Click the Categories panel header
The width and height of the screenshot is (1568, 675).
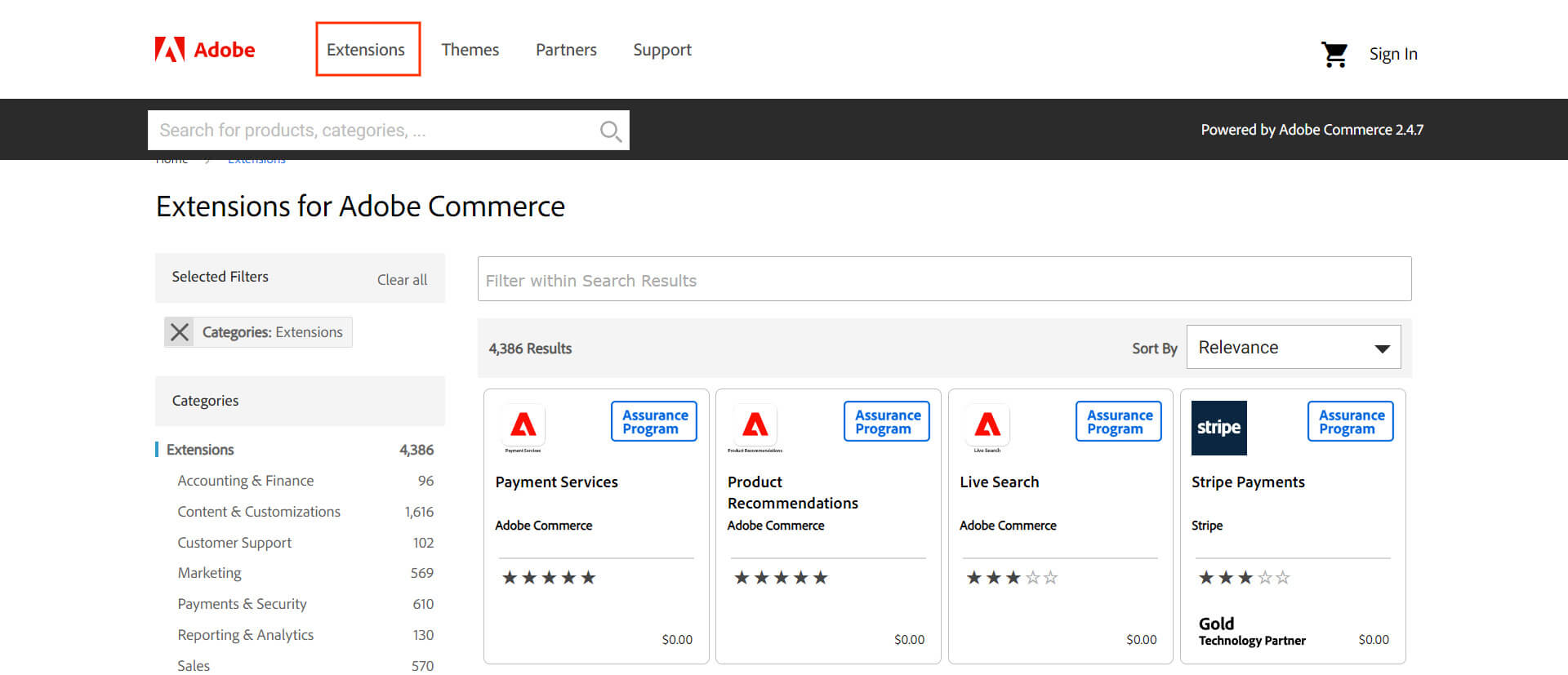(x=300, y=401)
